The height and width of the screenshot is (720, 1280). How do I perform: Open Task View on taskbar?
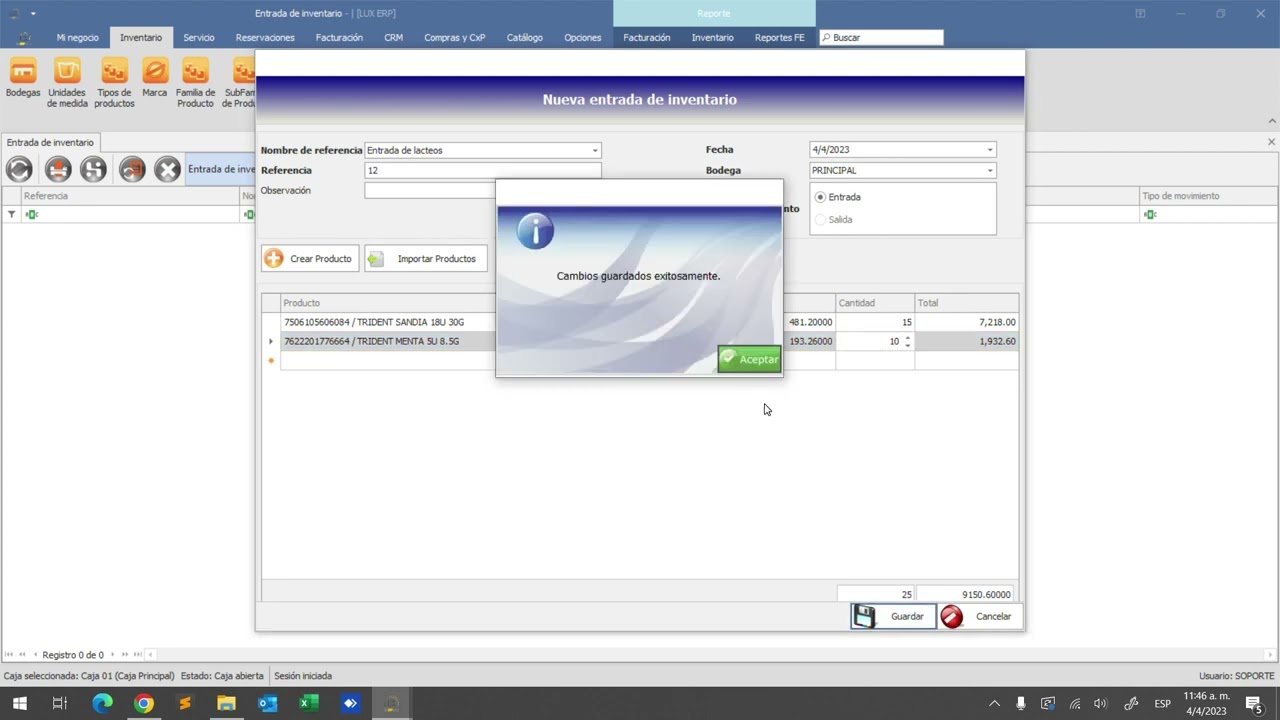[59, 704]
